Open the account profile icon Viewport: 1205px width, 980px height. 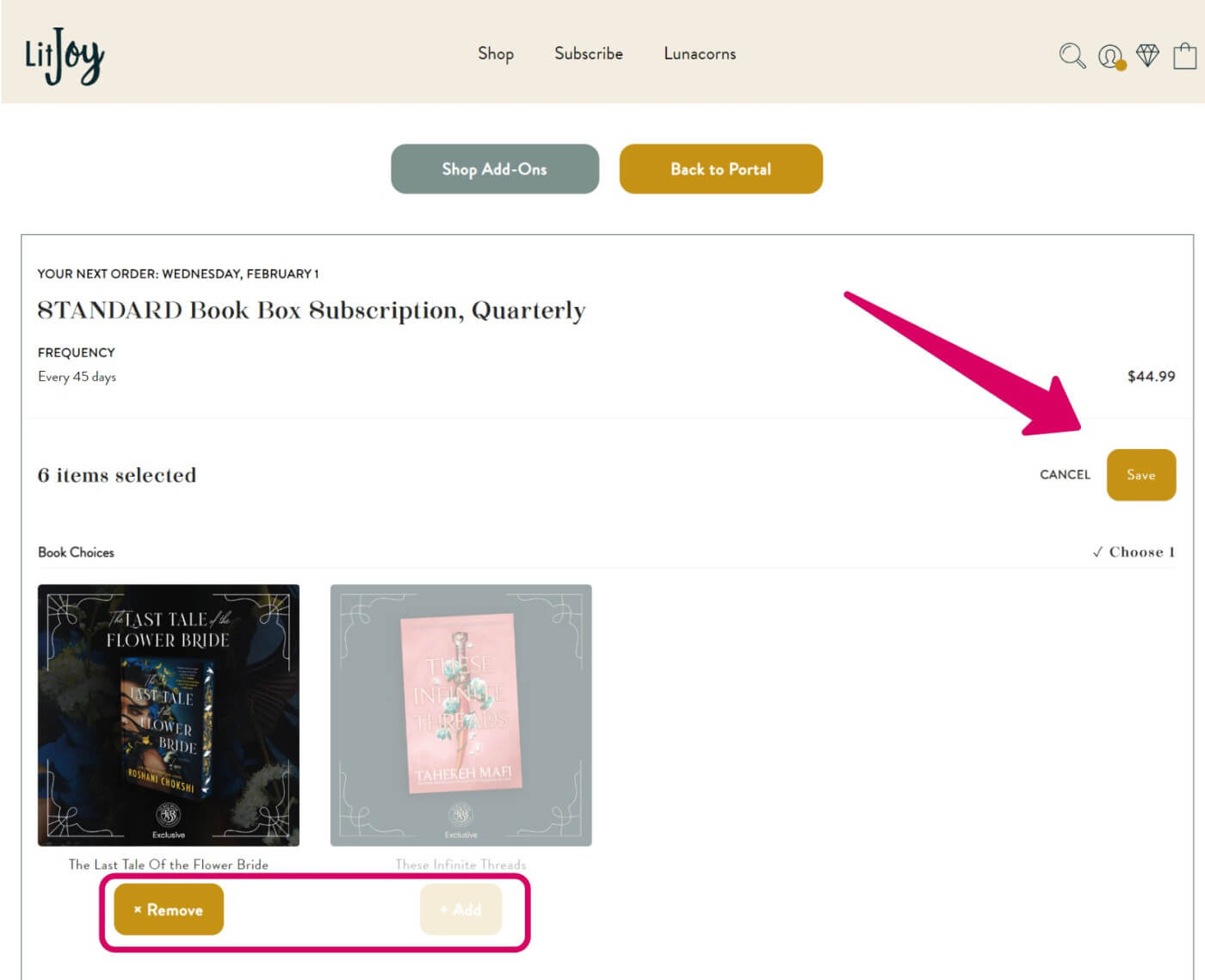click(1111, 57)
